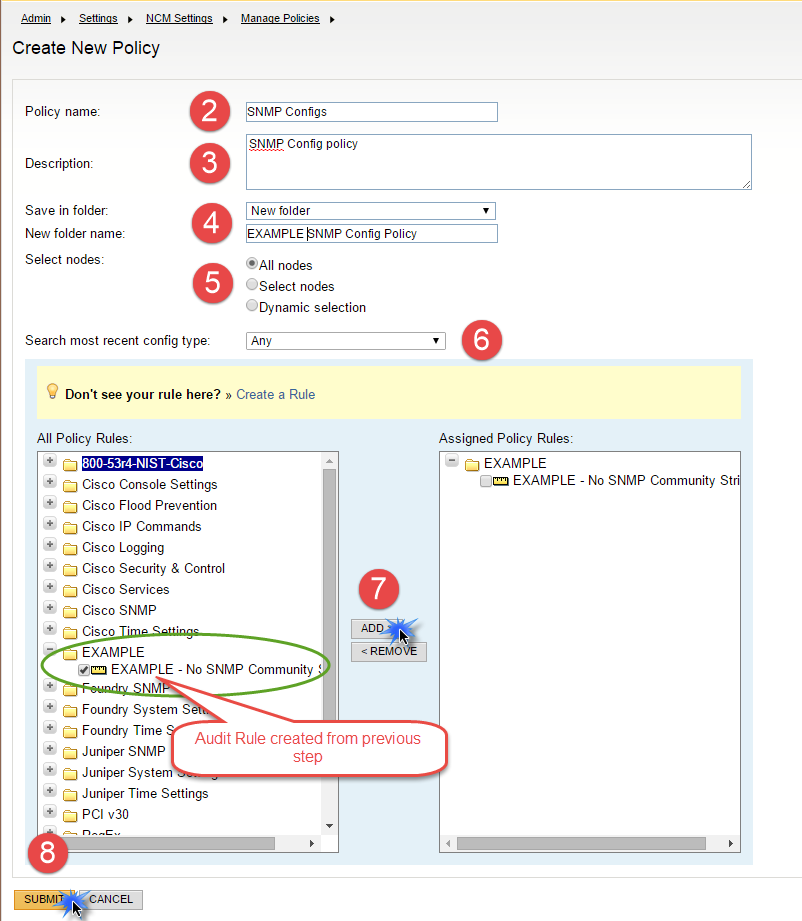This screenshot has height=921, width=802.
Task: Click the EXAMPLE - No SNMP Community text in Assigned Policy Rules
Action: coord(626,480)
